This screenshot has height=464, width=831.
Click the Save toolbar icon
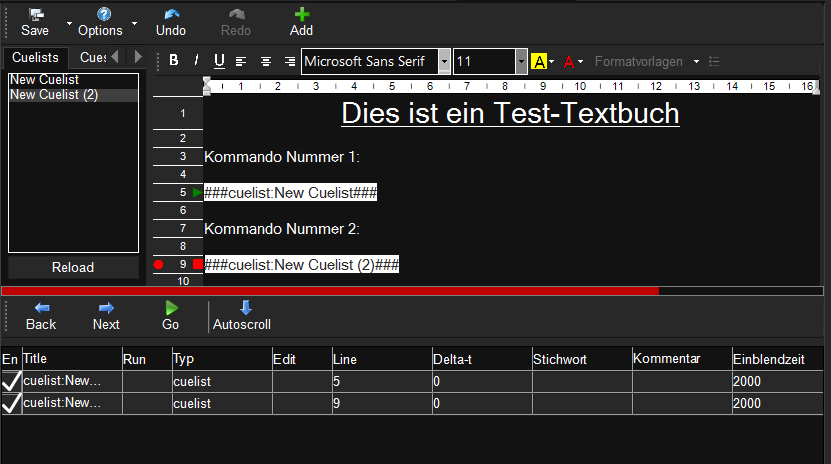coord(35,15)
